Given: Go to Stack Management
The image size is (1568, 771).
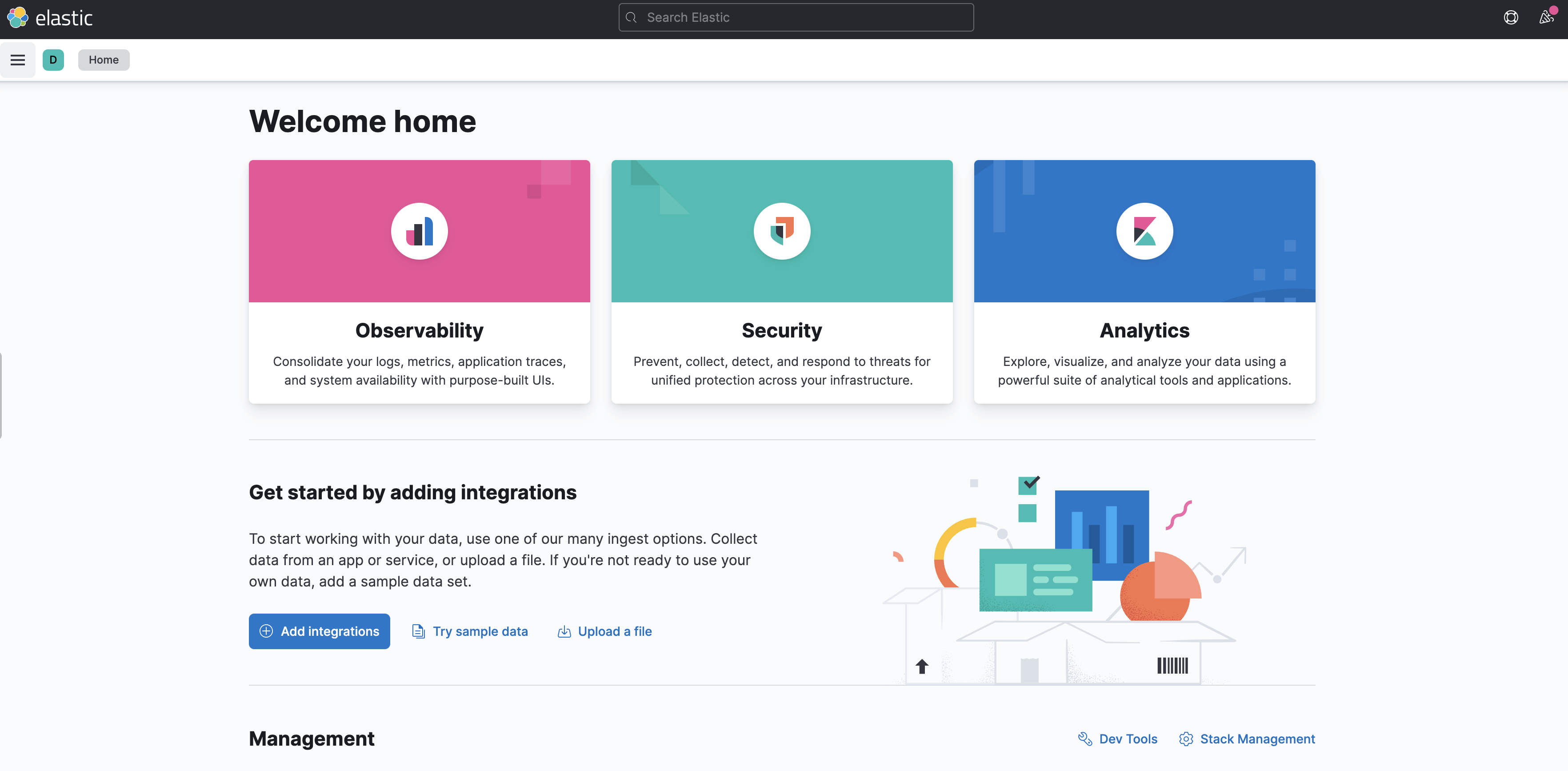Looking at the screenshot, I should click(x=1247, y=739).
